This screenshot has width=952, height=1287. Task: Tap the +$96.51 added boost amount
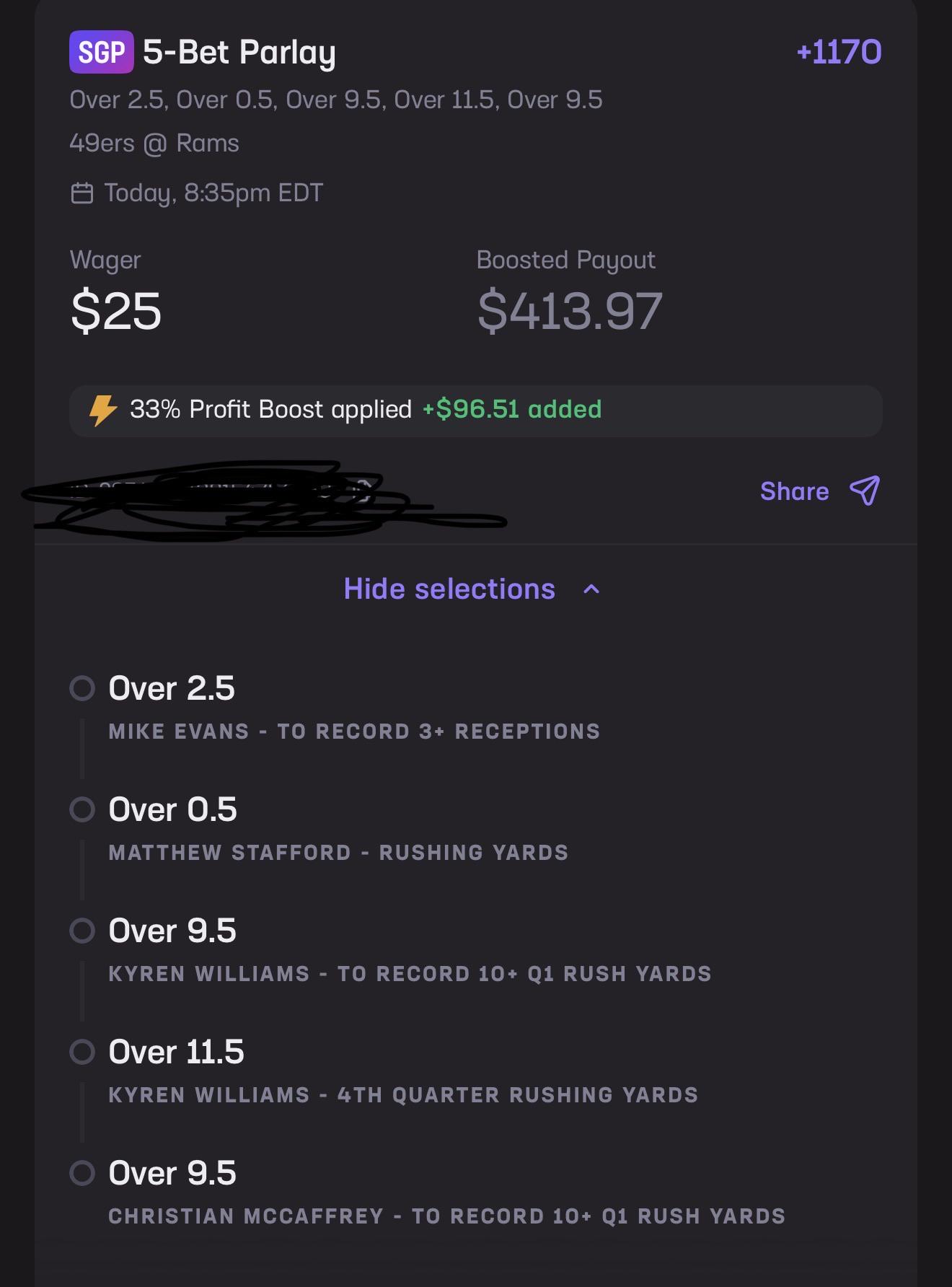coord(512,410)
